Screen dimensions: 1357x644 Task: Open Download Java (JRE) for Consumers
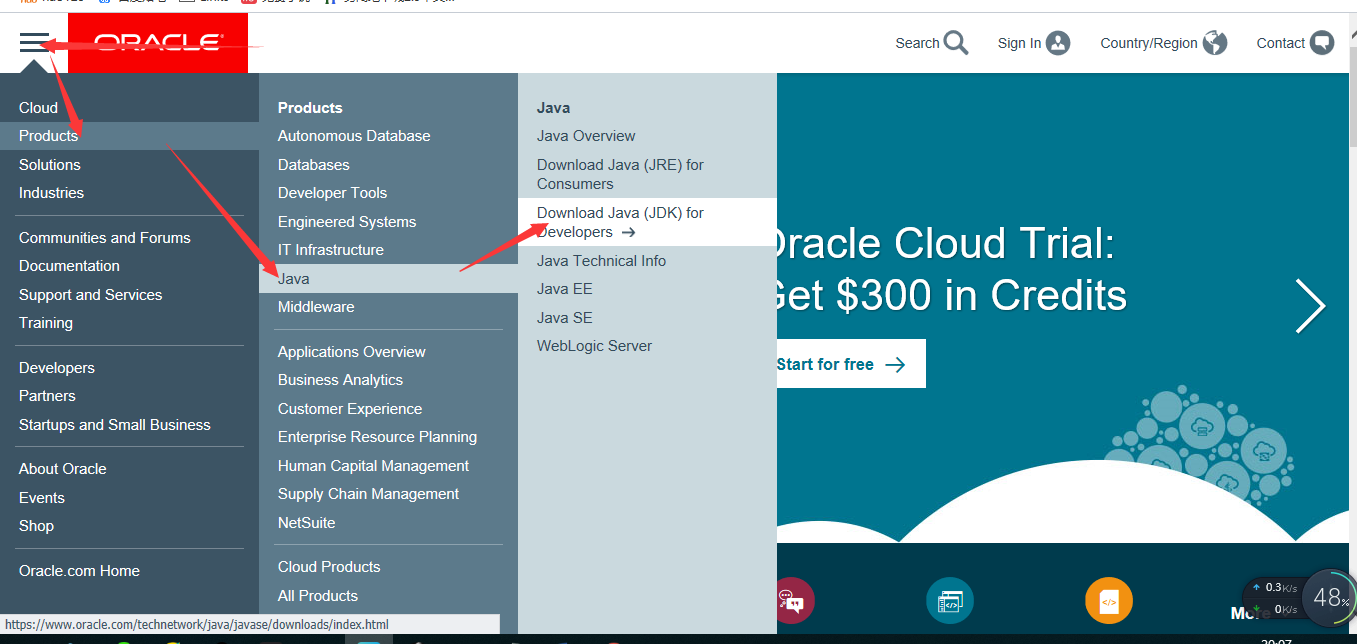620,174
